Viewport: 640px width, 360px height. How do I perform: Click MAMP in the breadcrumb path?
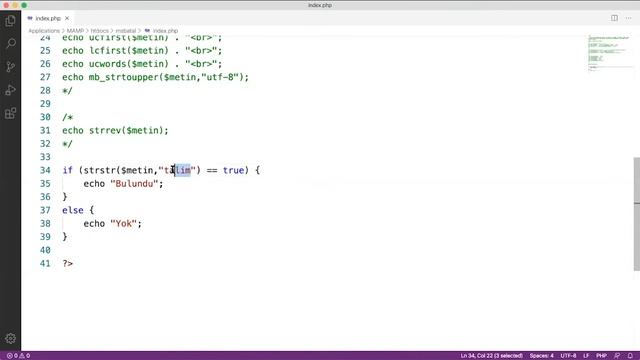point(75,31)
